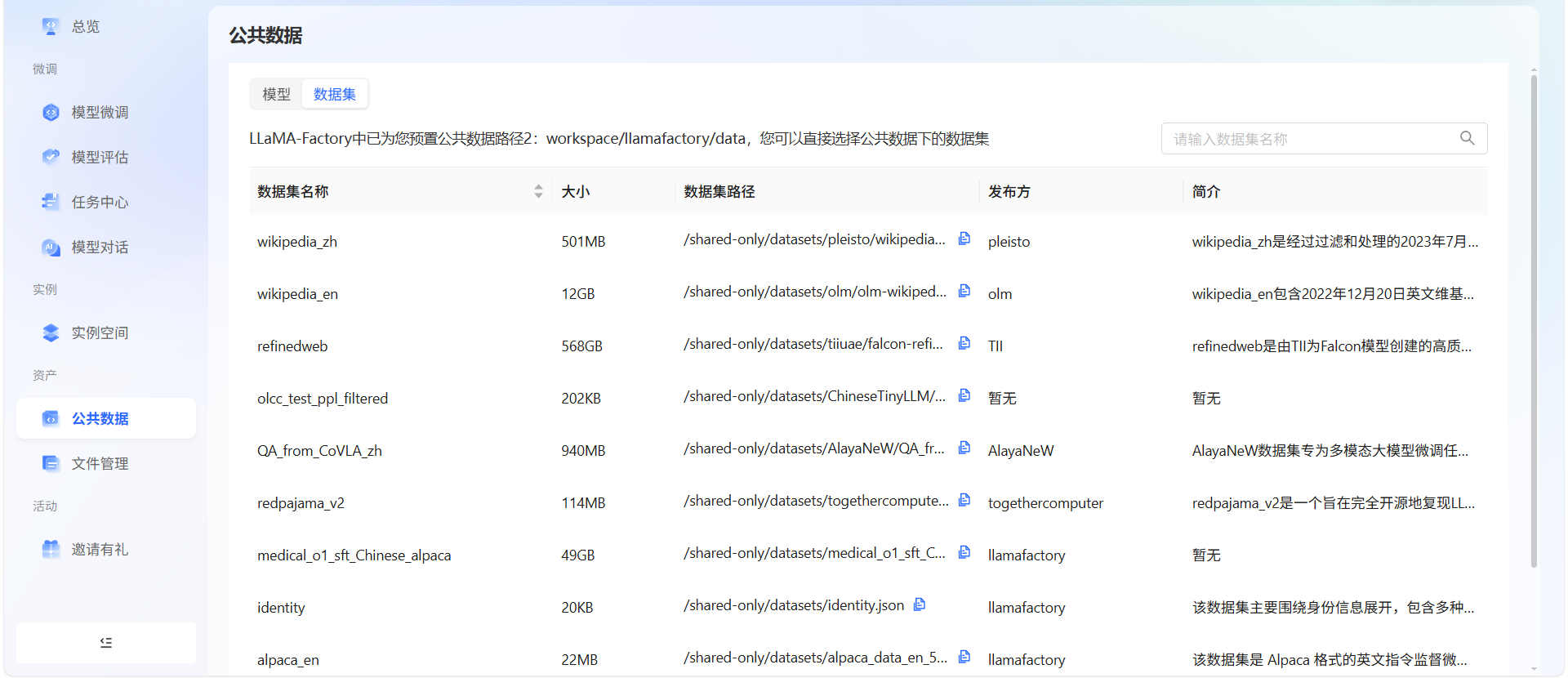
Task: Copy the olcc_test_ppl_filtered dataset path
Action: (x=964, y=395)
